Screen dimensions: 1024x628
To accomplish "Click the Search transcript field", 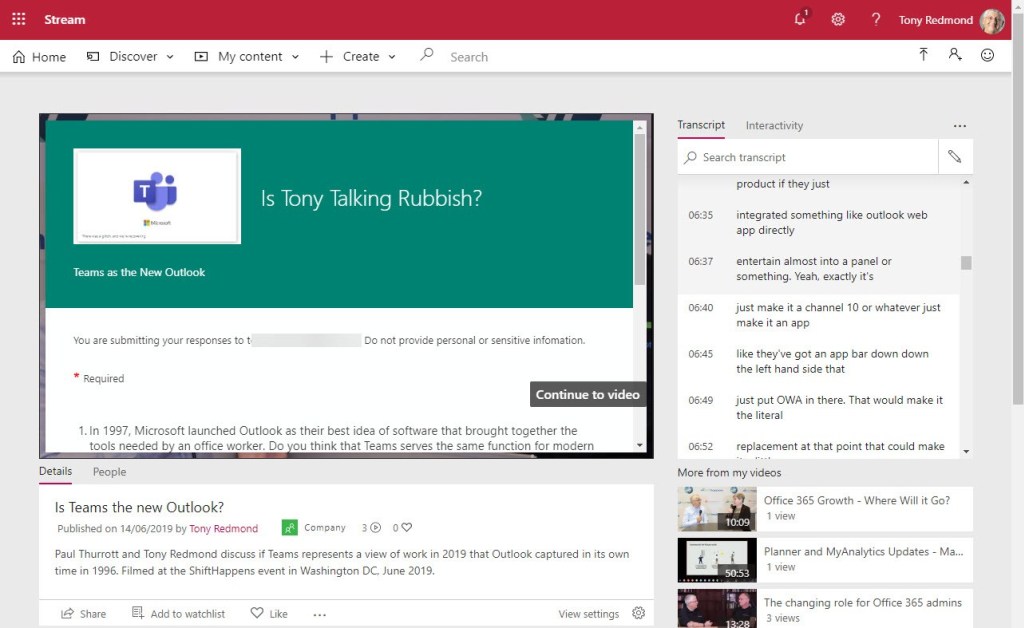I will pyautogui.click(x=810, y=157).
